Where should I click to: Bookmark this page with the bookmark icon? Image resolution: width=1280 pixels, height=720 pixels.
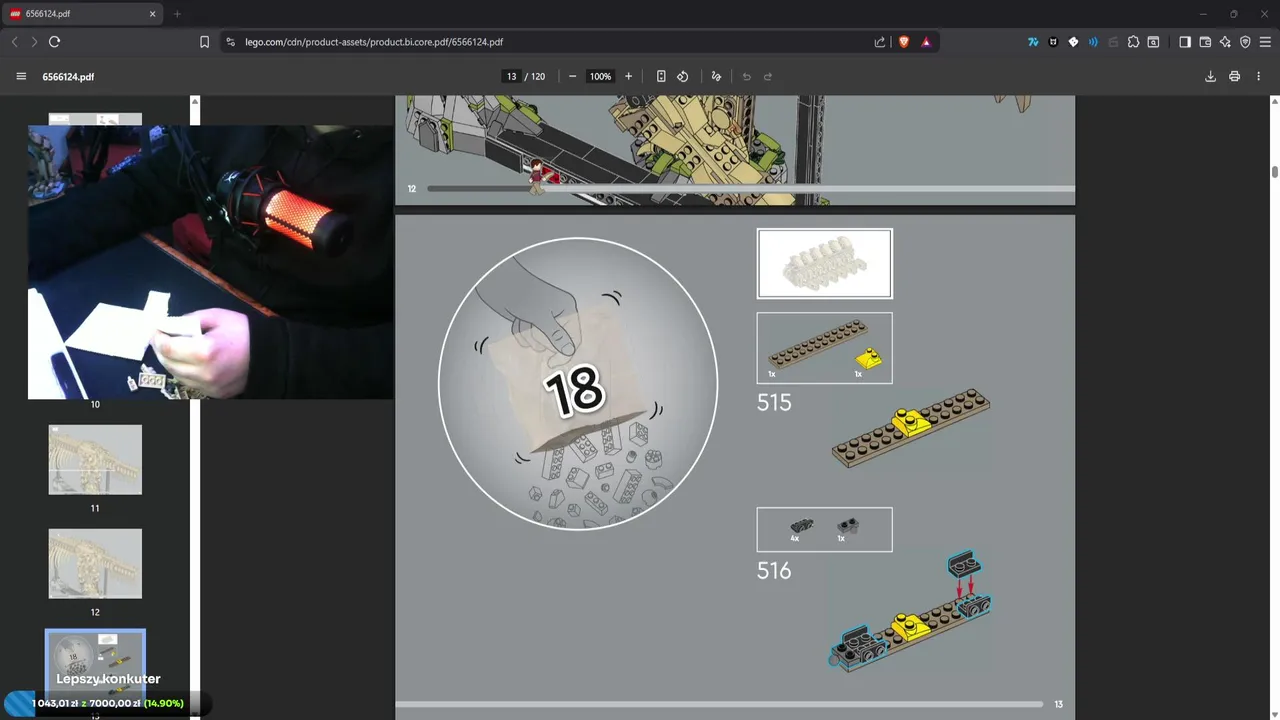(x=204, y=42)
